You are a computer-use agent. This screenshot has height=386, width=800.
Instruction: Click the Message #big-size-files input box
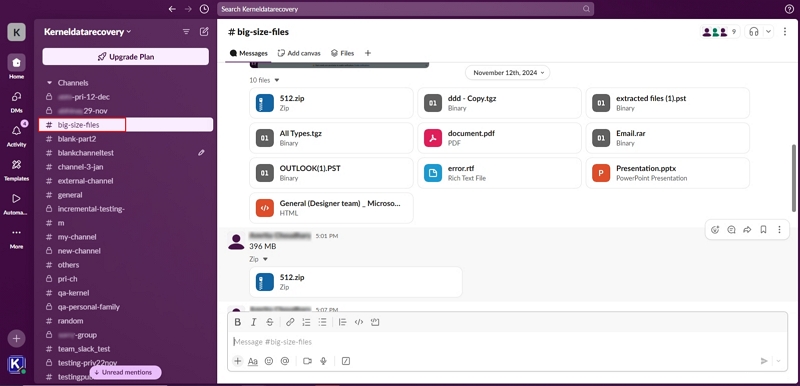507,342
